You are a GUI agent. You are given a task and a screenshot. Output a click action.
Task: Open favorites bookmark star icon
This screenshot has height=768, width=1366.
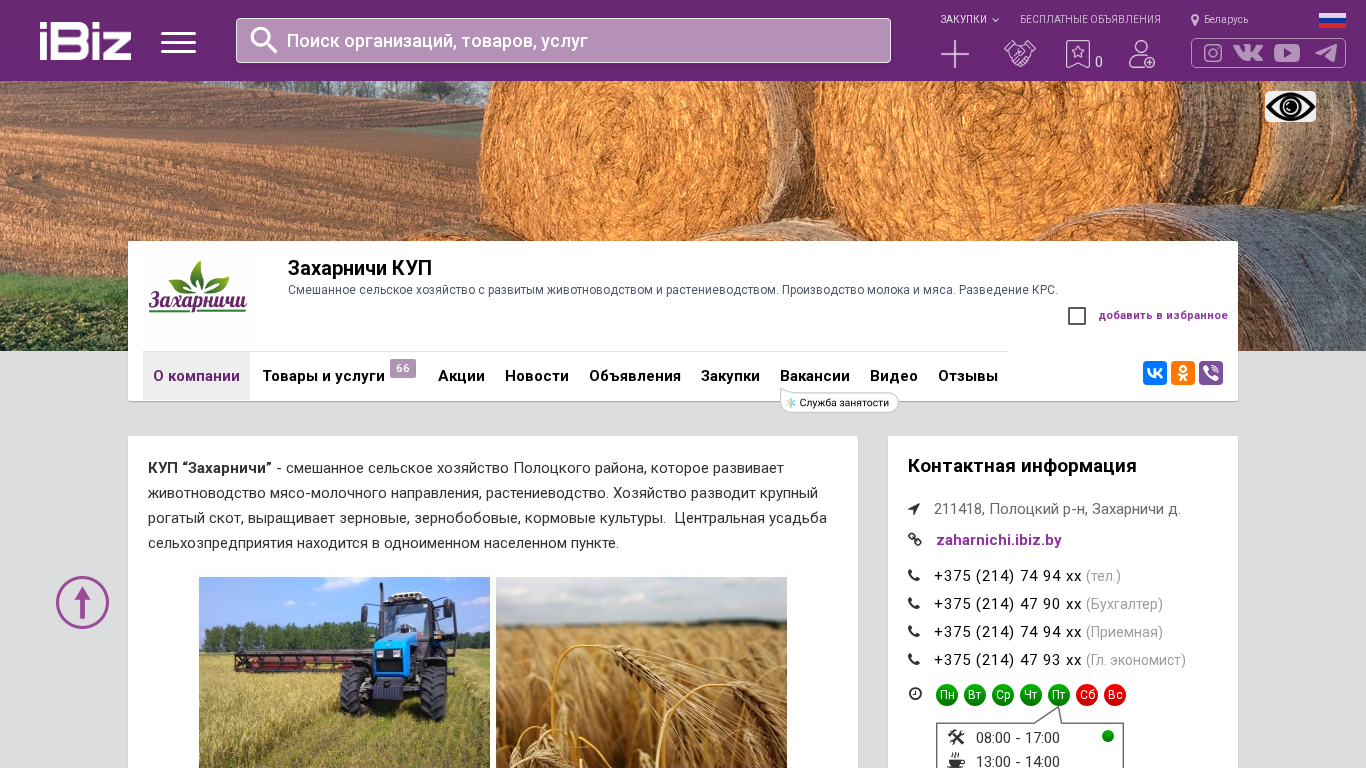(x=1078, y=54)
